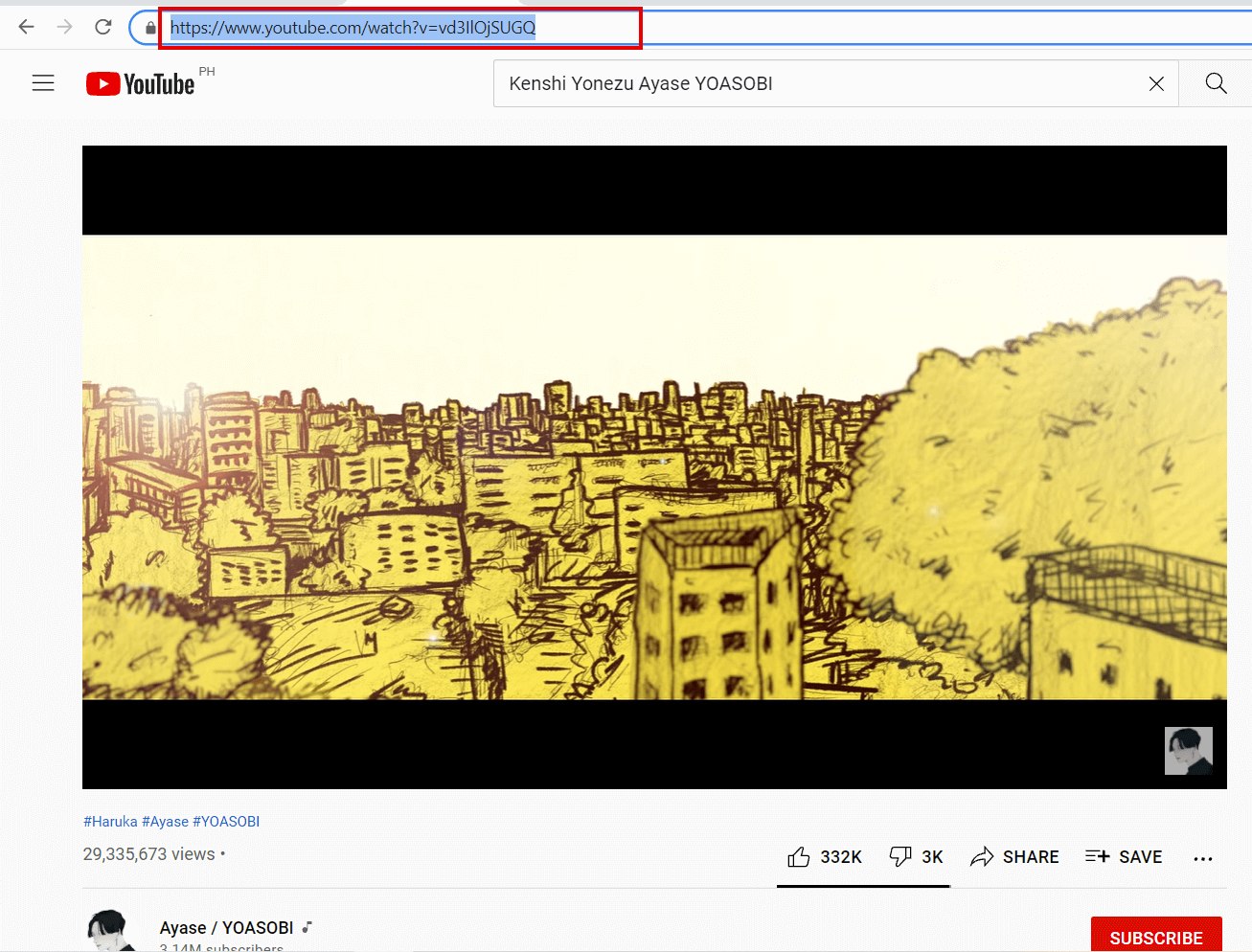Click the channel watermark in the video corner
The height and width of the screenshot is (952, 1252).
1188,750
